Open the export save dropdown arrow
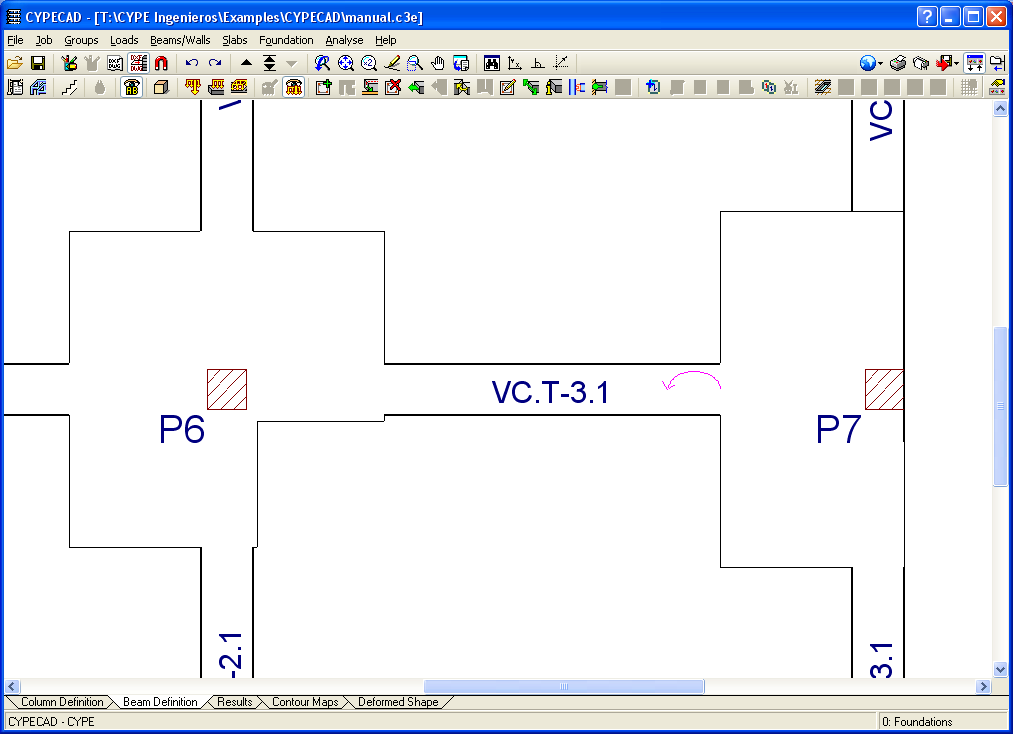The width and height of the screenshot is (1013, 734). pos(956,63)
